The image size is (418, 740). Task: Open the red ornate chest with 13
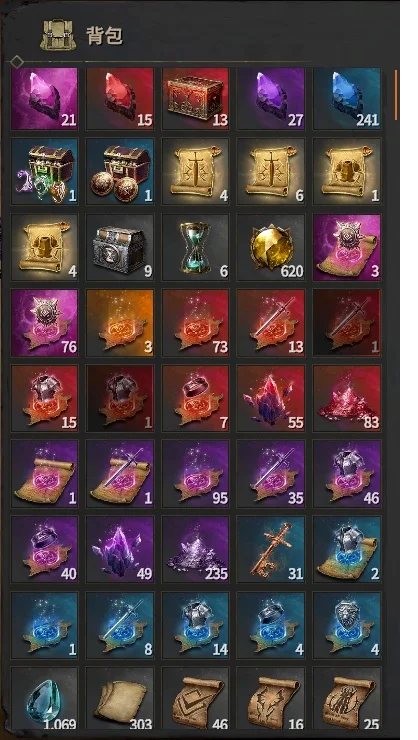195,99
